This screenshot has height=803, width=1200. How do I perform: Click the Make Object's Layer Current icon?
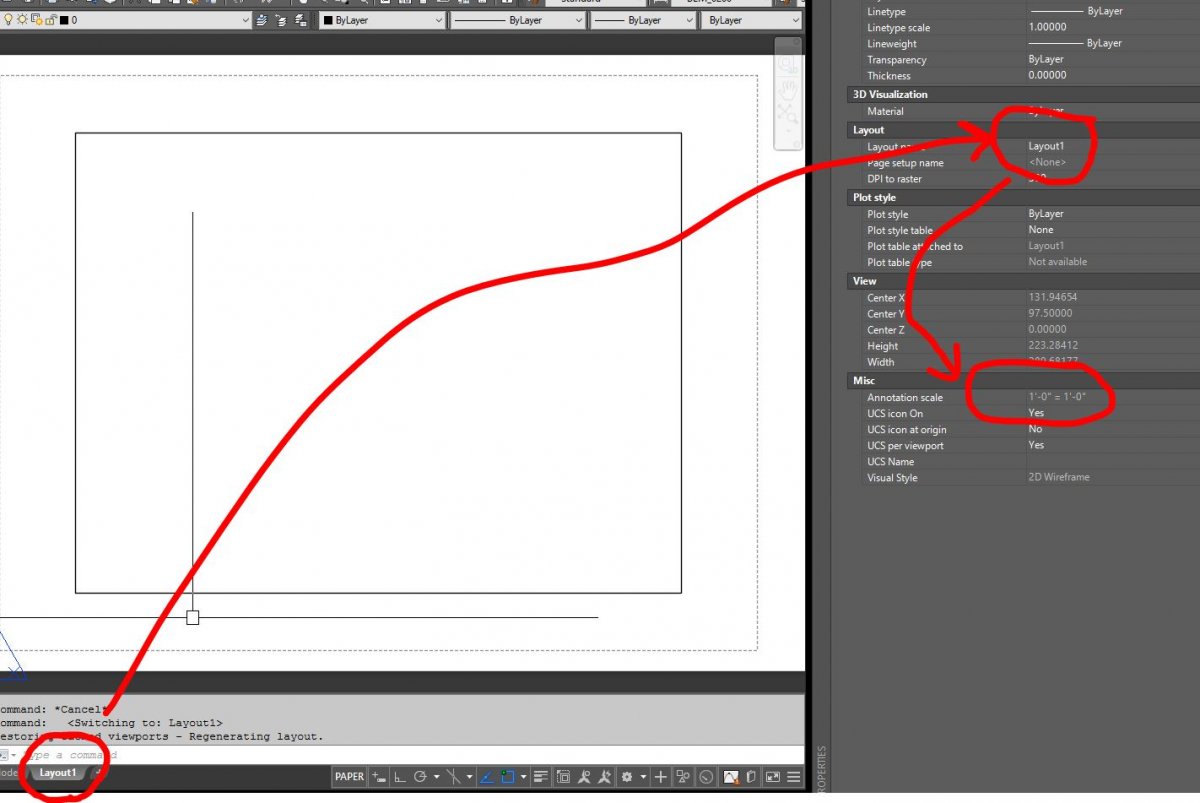pos(261,20)
